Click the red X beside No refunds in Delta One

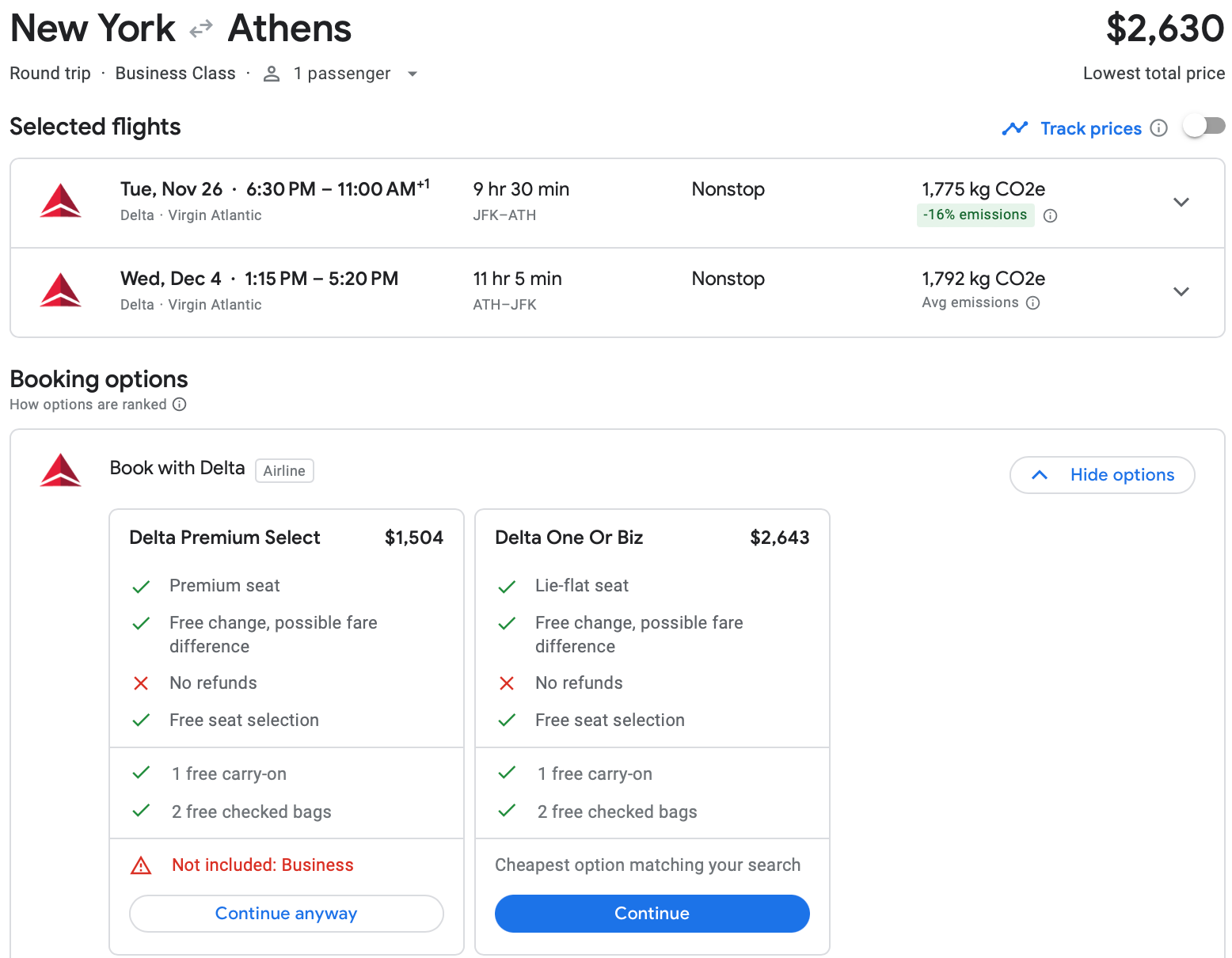pos(507,683)
